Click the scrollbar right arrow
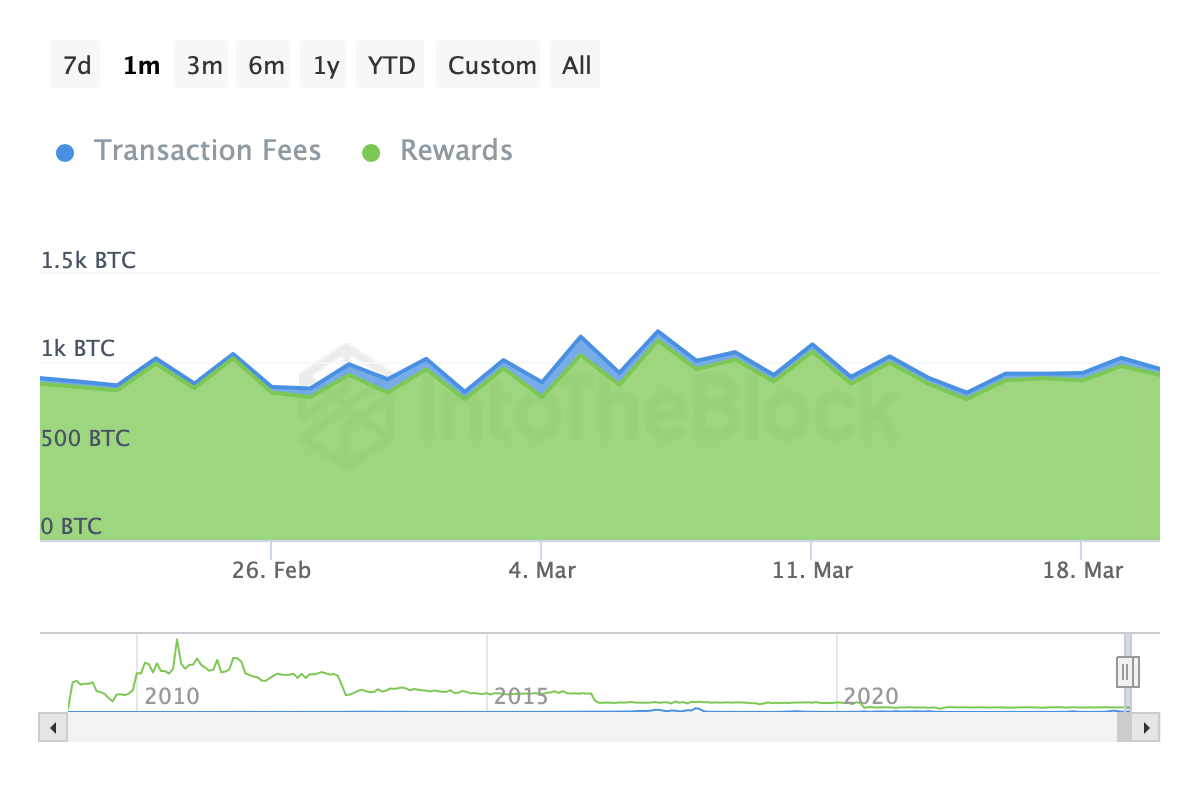Viewport: 1200px width, 800px height. (1148, 727)
